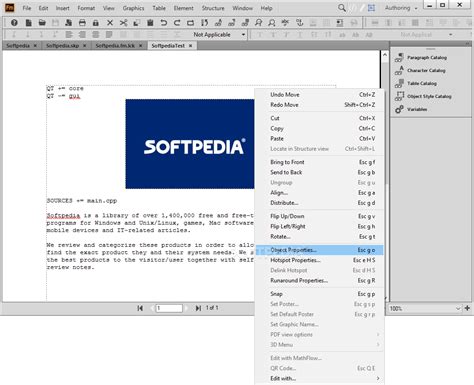The width and height of the screenshot is (474, 385).
Task: Close the SoftpediaTest tab
Action: [190, 46]
